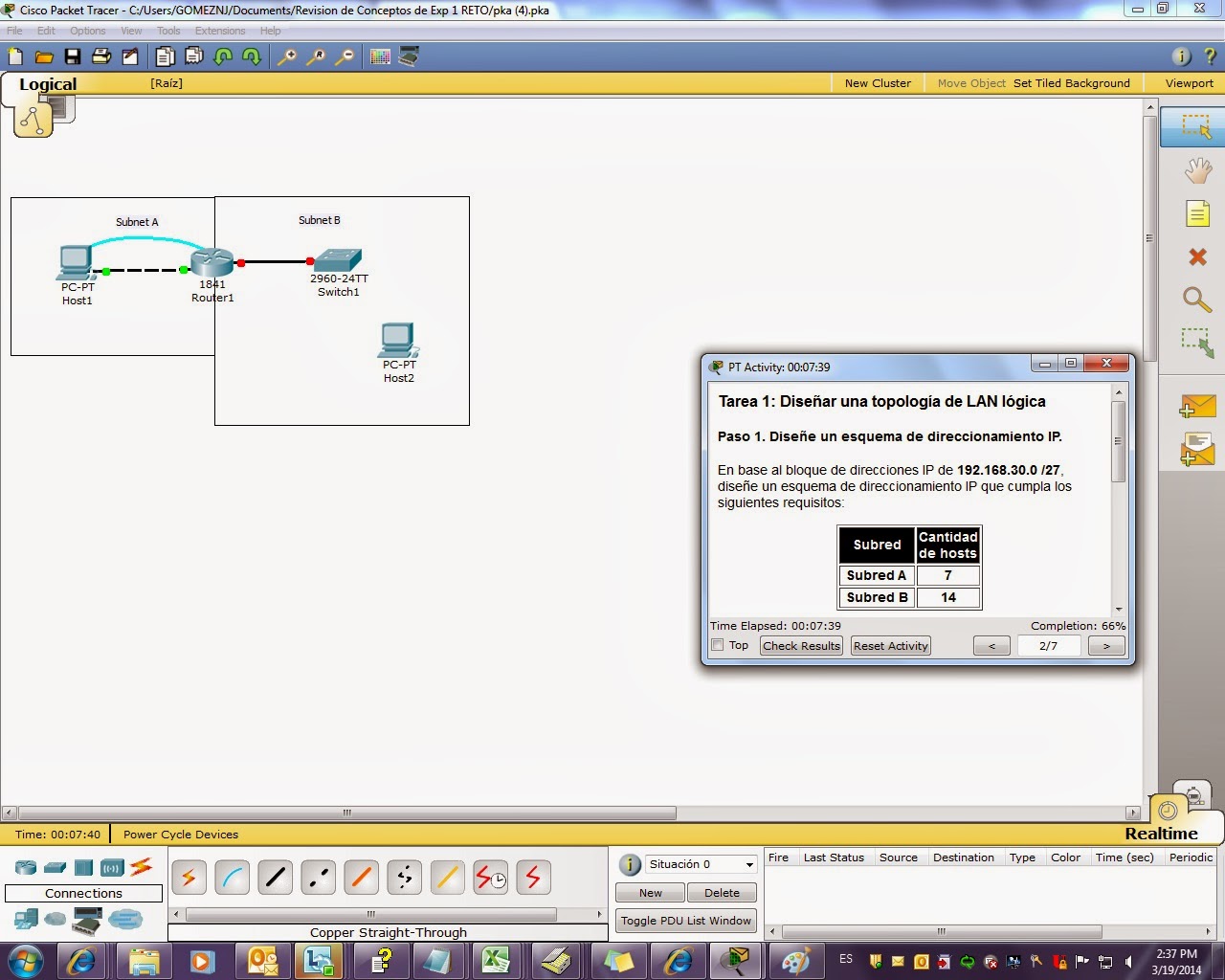Select the Place Note tool
1225x980 pixels.
(x=1197, y=212)
